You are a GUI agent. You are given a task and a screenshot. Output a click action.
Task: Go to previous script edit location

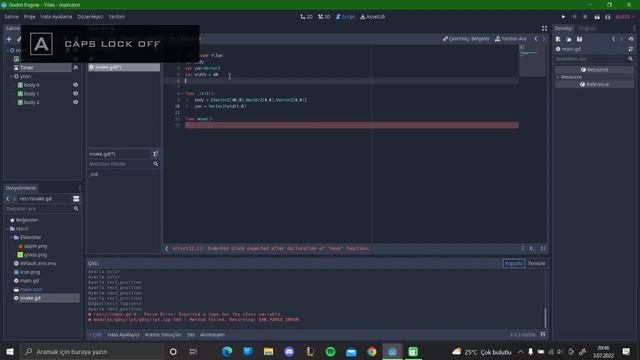(x=536, y=39)
